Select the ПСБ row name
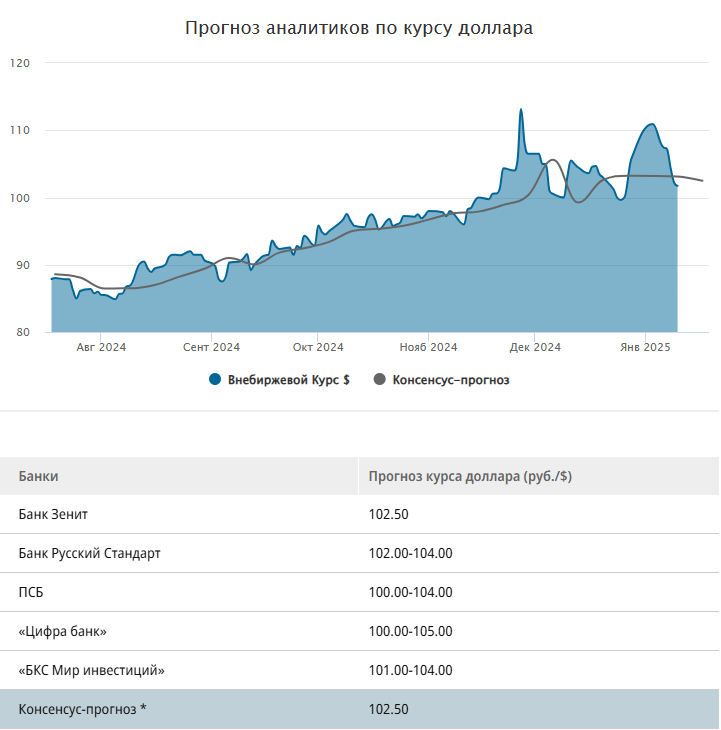Screen dimensions: 721x730 (31, 593)
